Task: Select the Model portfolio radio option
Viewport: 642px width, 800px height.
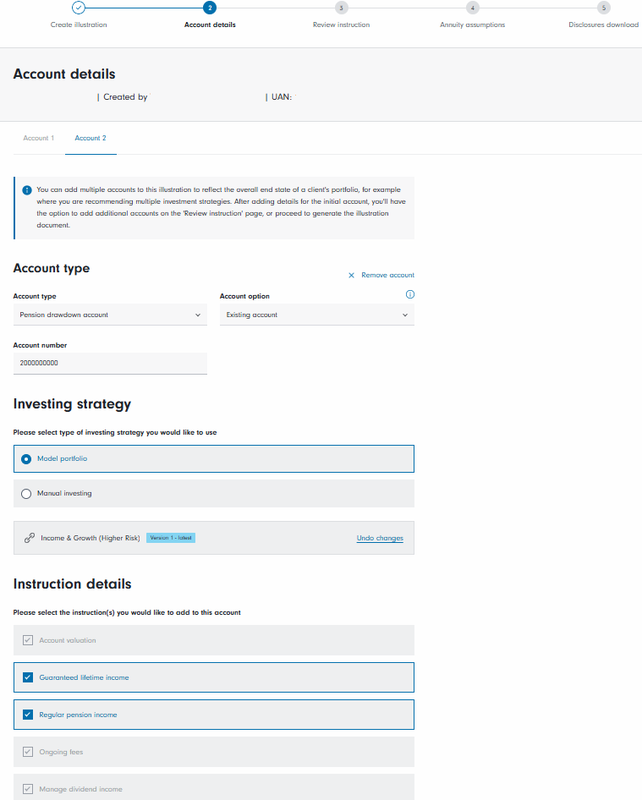Action: [27, 458]
